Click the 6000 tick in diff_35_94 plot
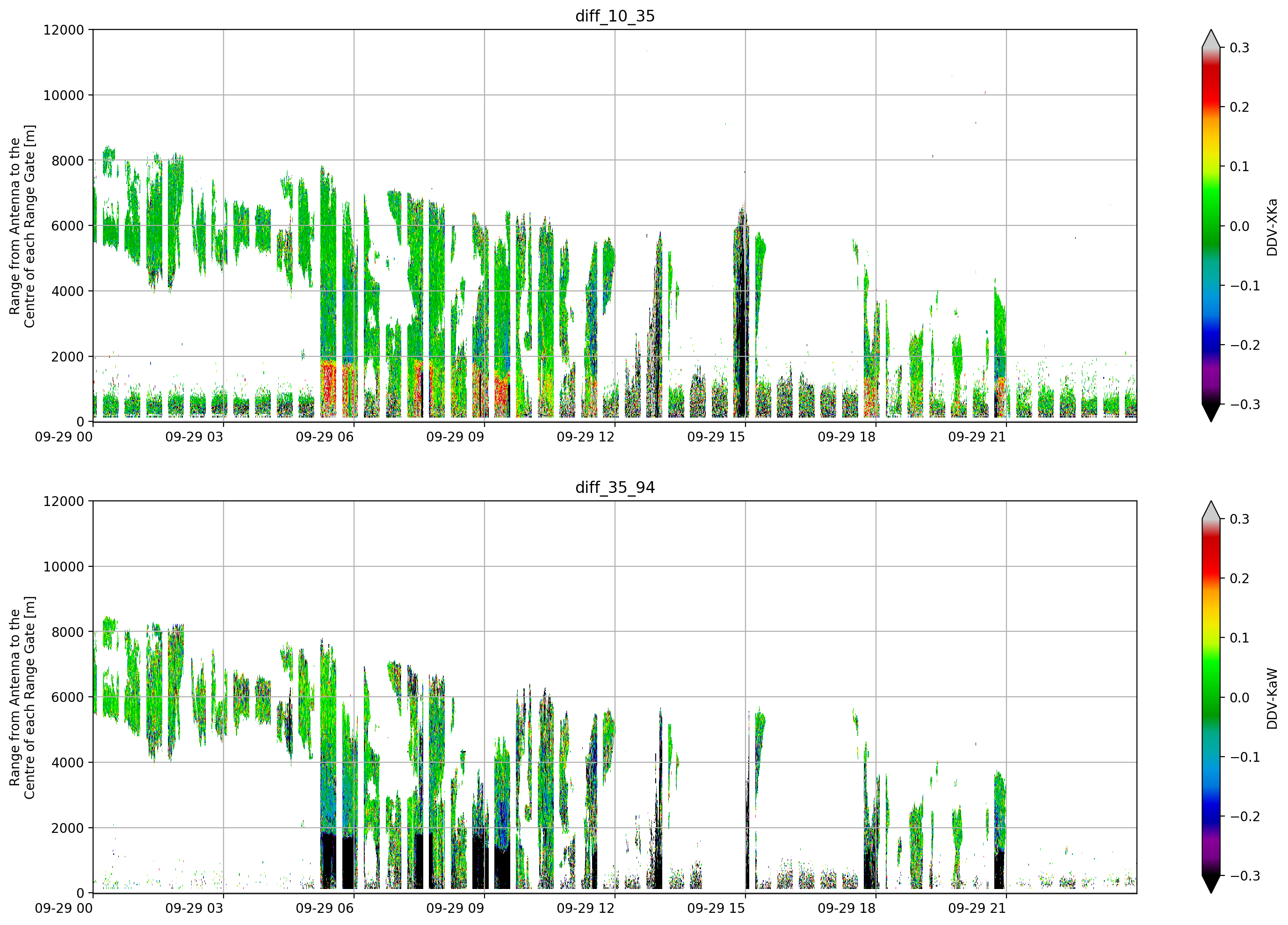Image resolution: width=1288 pixels, height=925 pixels. 67,697
